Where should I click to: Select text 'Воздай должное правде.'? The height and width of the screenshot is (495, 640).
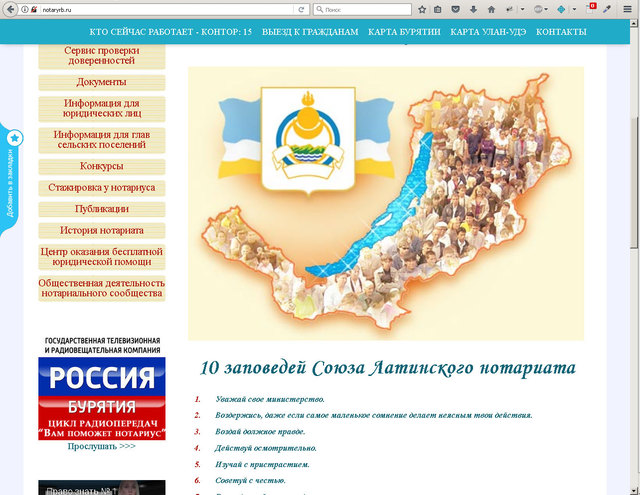coord(260,432)
